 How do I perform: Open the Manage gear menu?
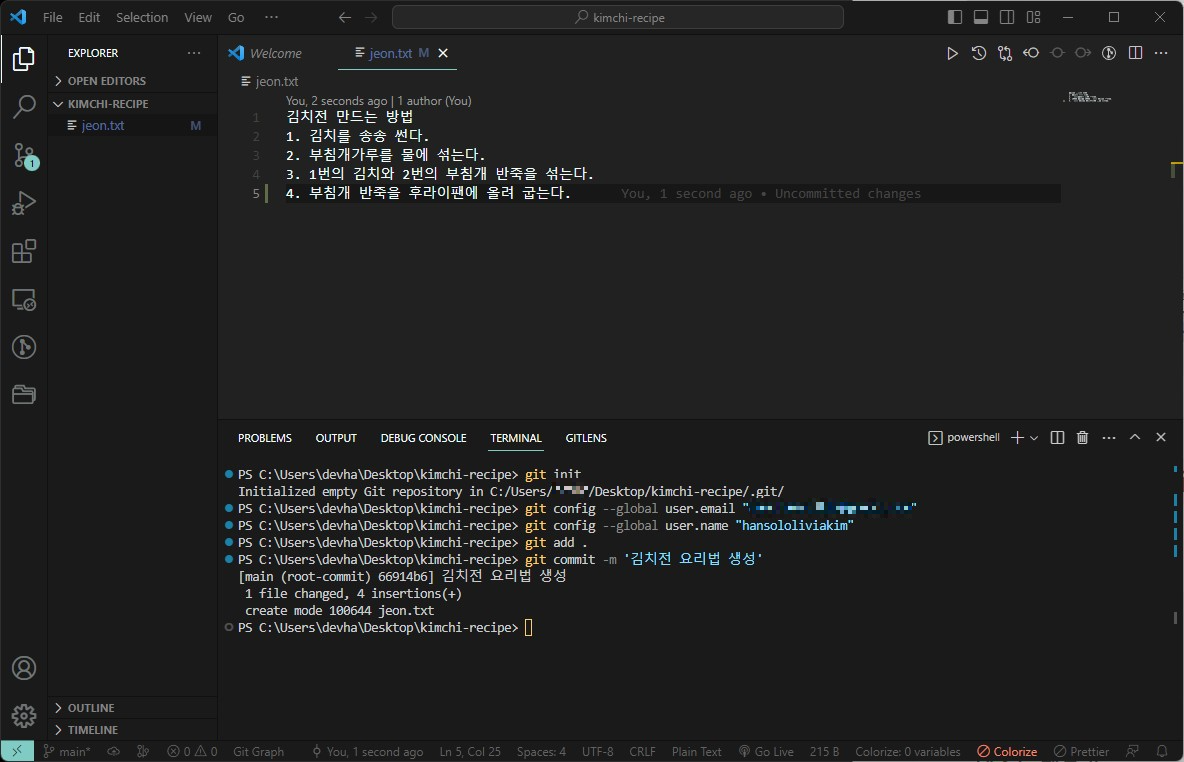[x=23, y=715]
